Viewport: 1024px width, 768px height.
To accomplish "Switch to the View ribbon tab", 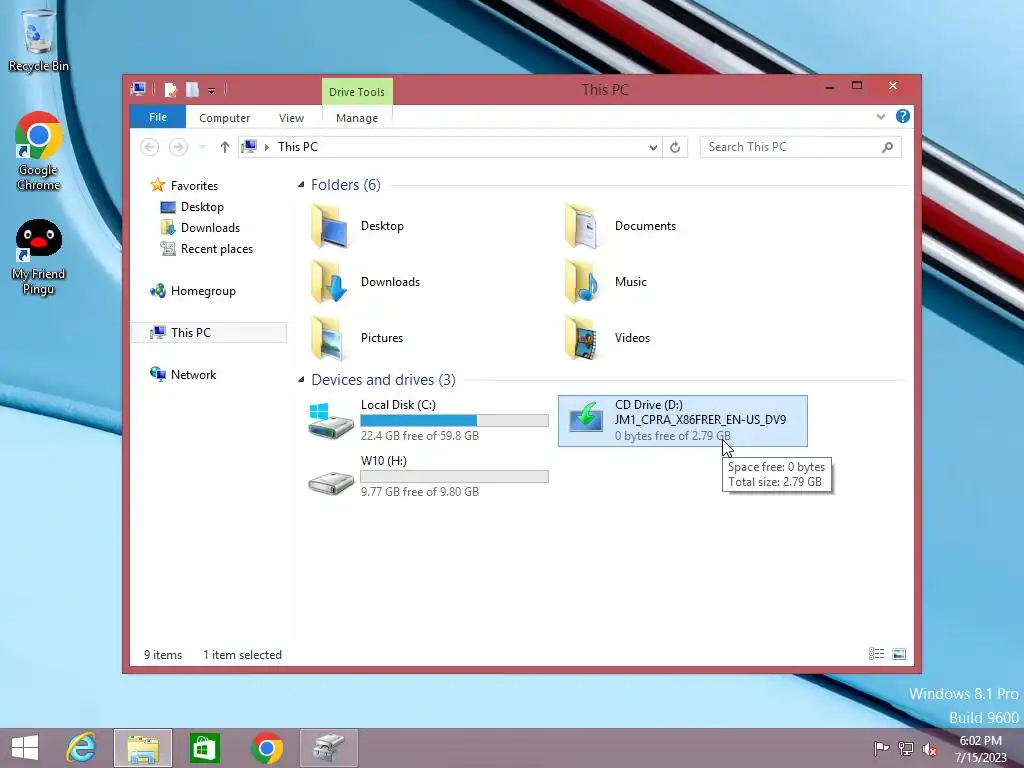I will (x=291, y=118).
